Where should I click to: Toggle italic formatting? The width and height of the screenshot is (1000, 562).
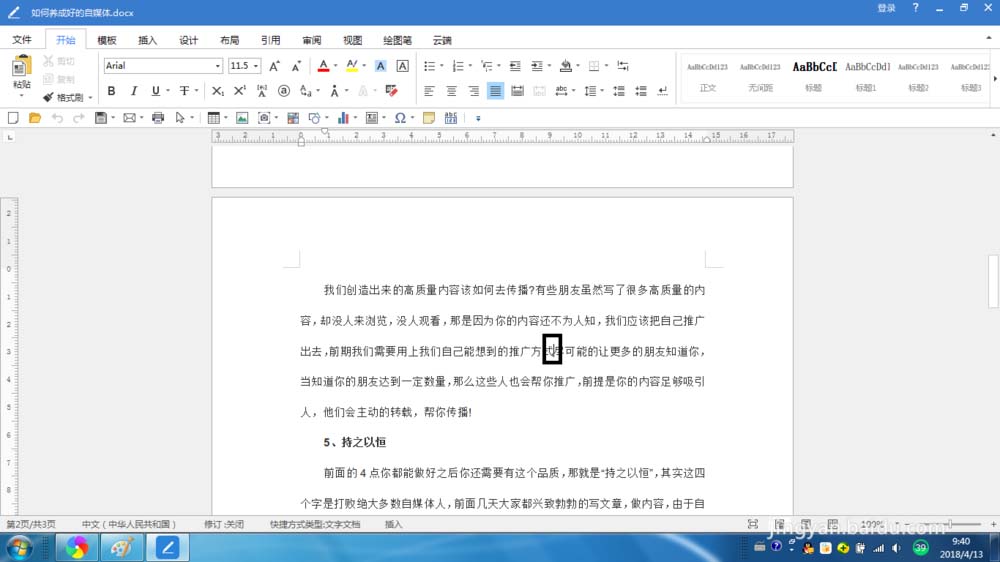coord(133,91)
